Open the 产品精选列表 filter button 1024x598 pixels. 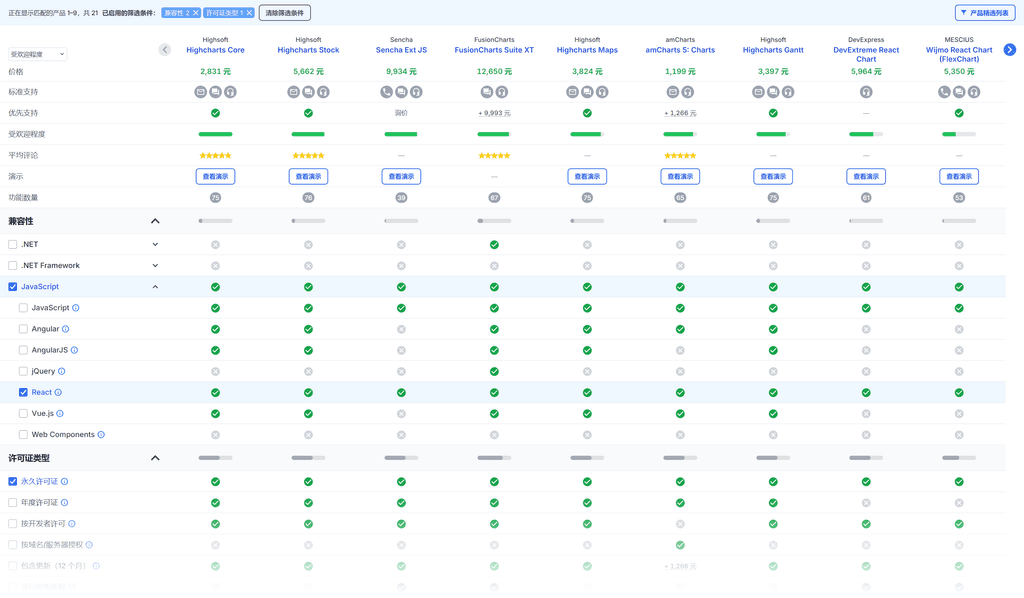click(x=984, y=13)
